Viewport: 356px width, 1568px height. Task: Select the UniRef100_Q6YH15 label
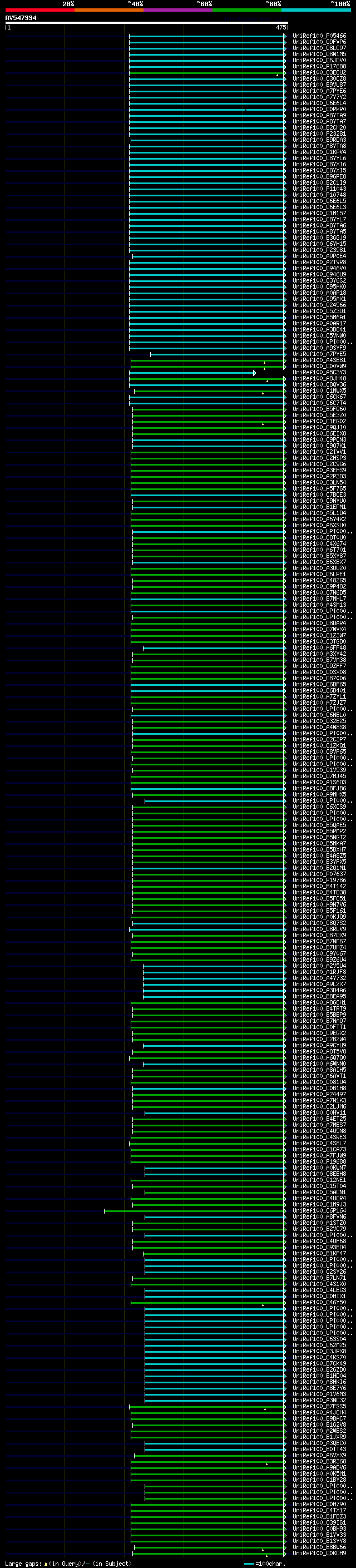pyautogui.click(x=319, y=244)
